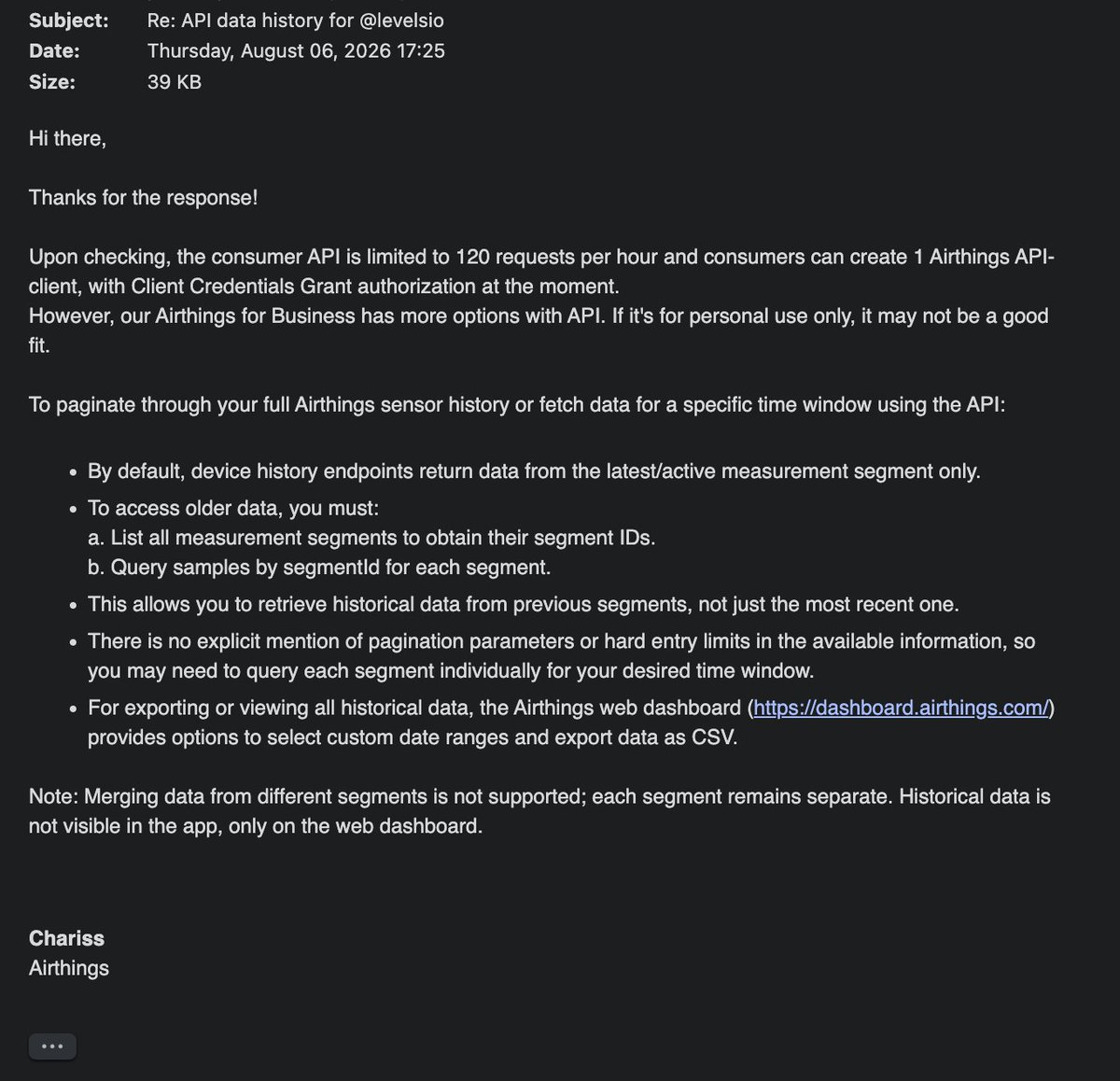This screenshot has height=1081, width=1120.
Task: Select the Size field label
Action: [x=52, y=81]
